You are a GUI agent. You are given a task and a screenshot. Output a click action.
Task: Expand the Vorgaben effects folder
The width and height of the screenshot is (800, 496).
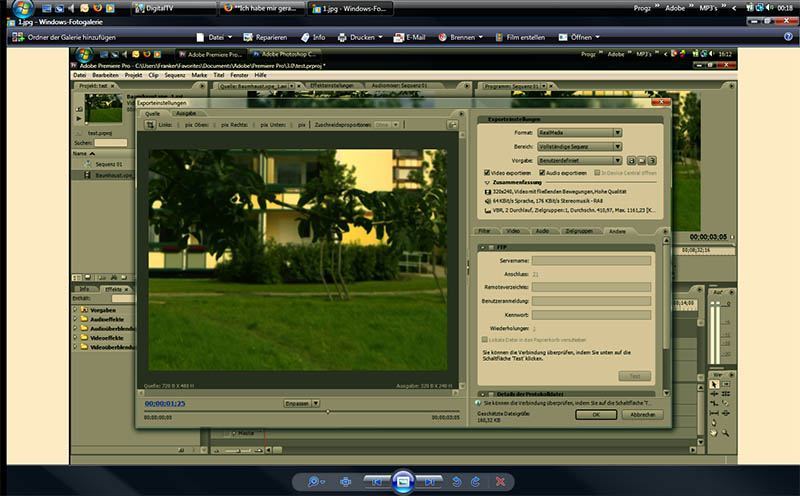pyautogui.click(x=76, y=309)
